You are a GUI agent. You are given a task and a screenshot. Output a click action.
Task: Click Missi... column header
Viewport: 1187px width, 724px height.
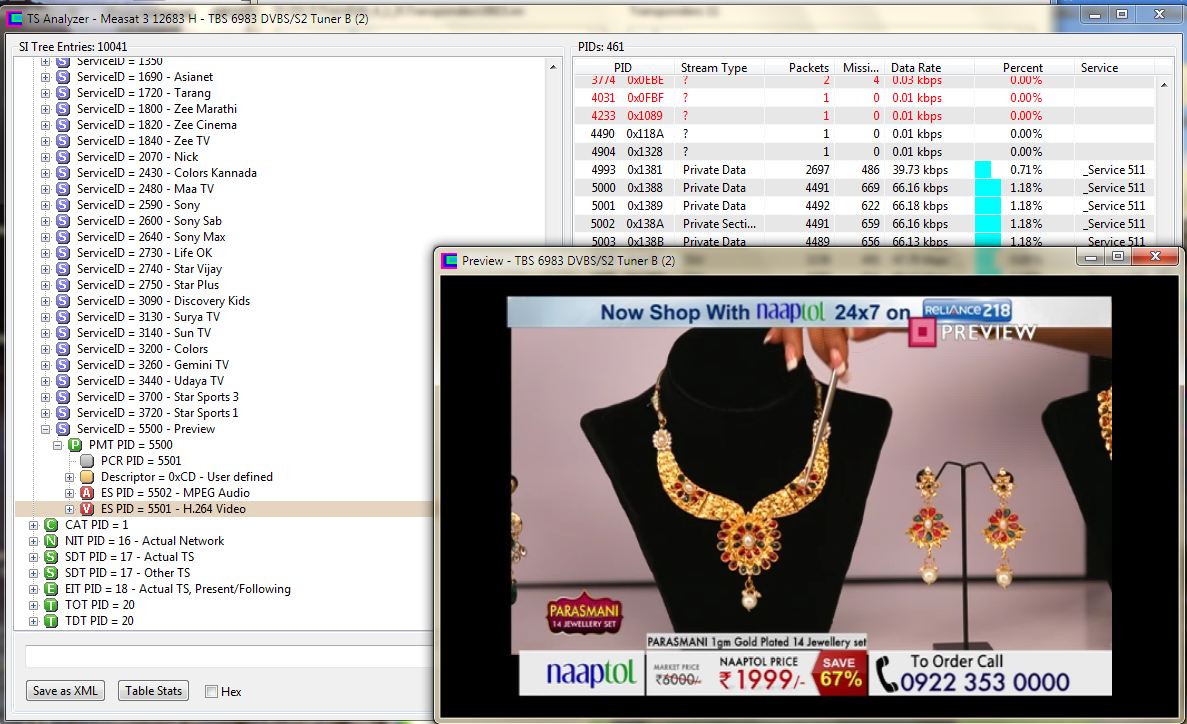(860, 67)
